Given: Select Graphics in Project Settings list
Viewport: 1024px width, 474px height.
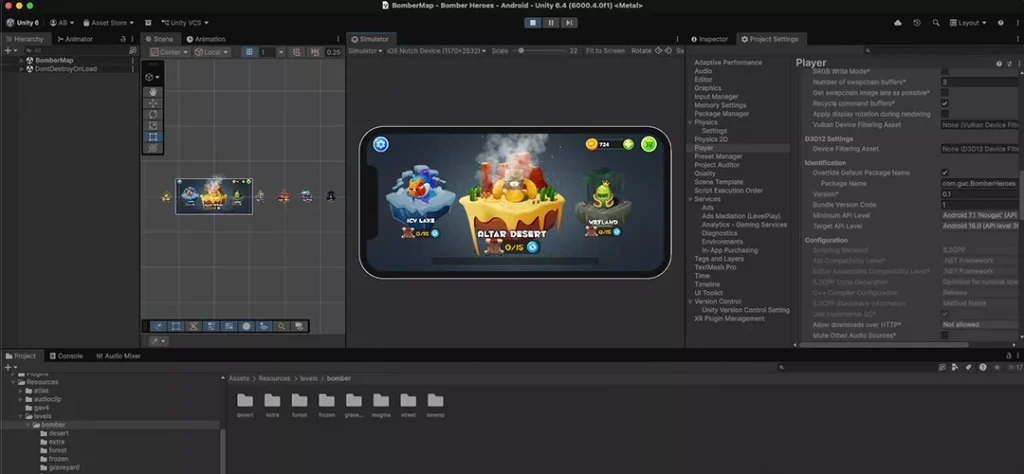Looking at the screenshot, I should click(x=708, y=88).
